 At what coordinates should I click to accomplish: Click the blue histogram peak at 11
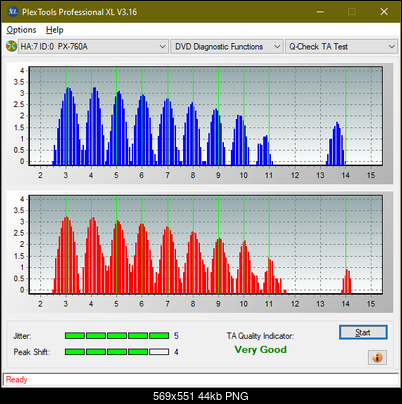click(x=265, y=150)
